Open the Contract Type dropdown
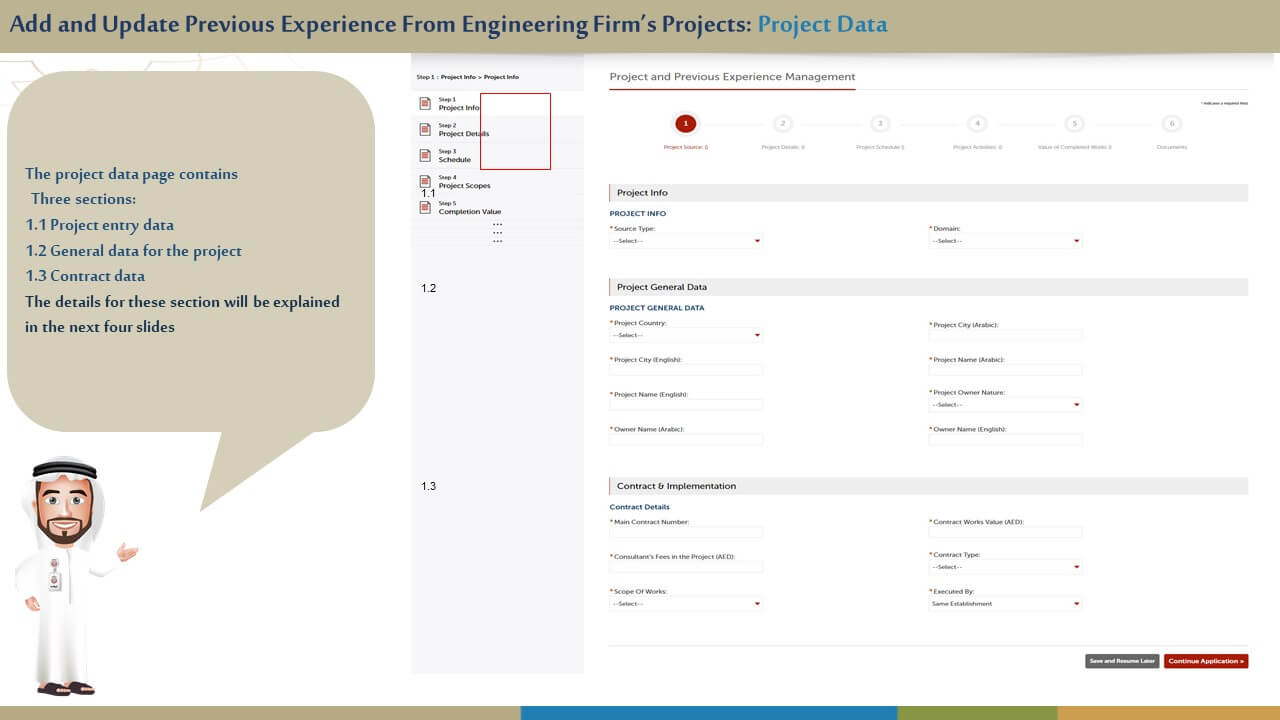 (x=1005, y=567)
